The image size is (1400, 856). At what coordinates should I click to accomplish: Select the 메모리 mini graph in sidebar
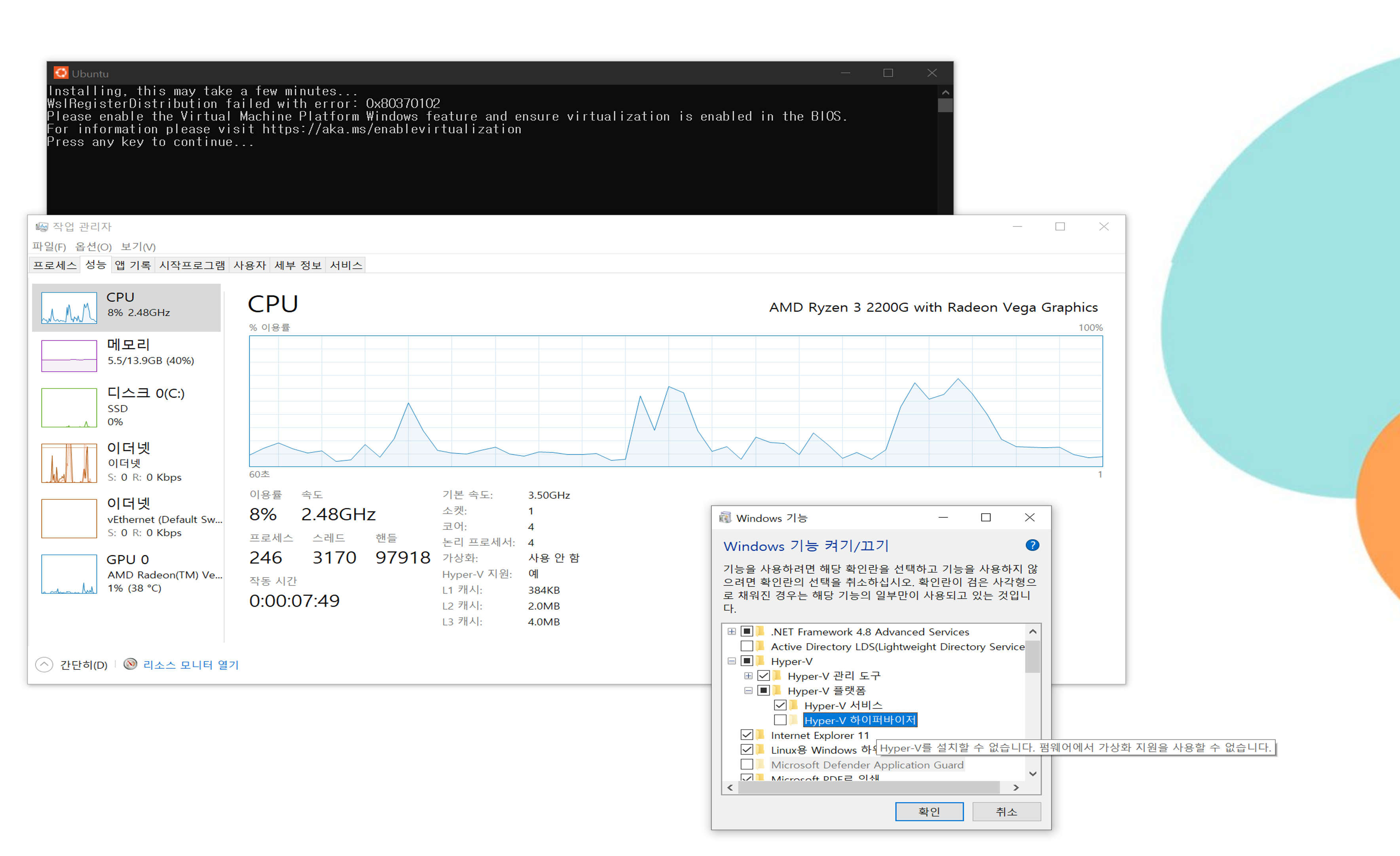pos(69,356)
